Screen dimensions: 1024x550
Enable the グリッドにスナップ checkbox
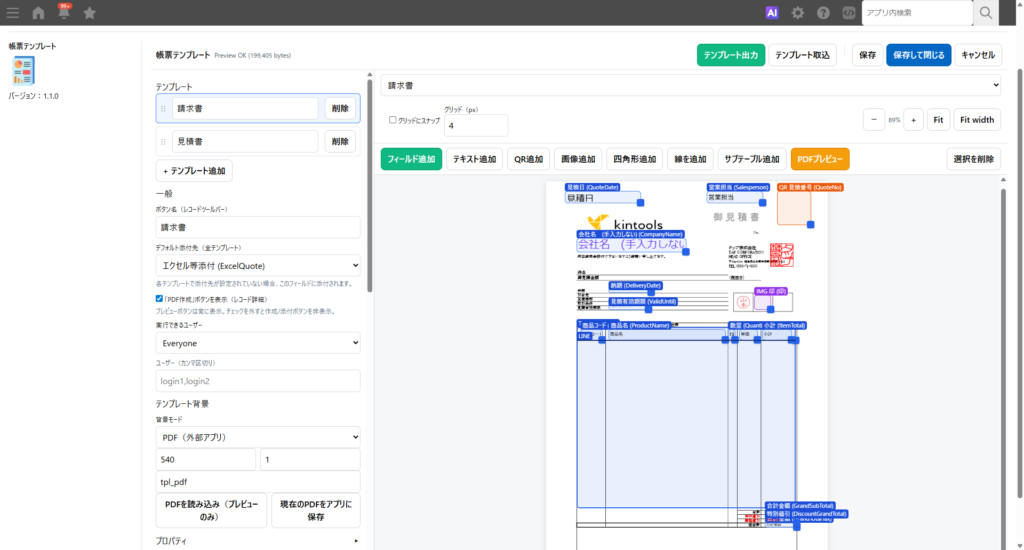point(393,120)
